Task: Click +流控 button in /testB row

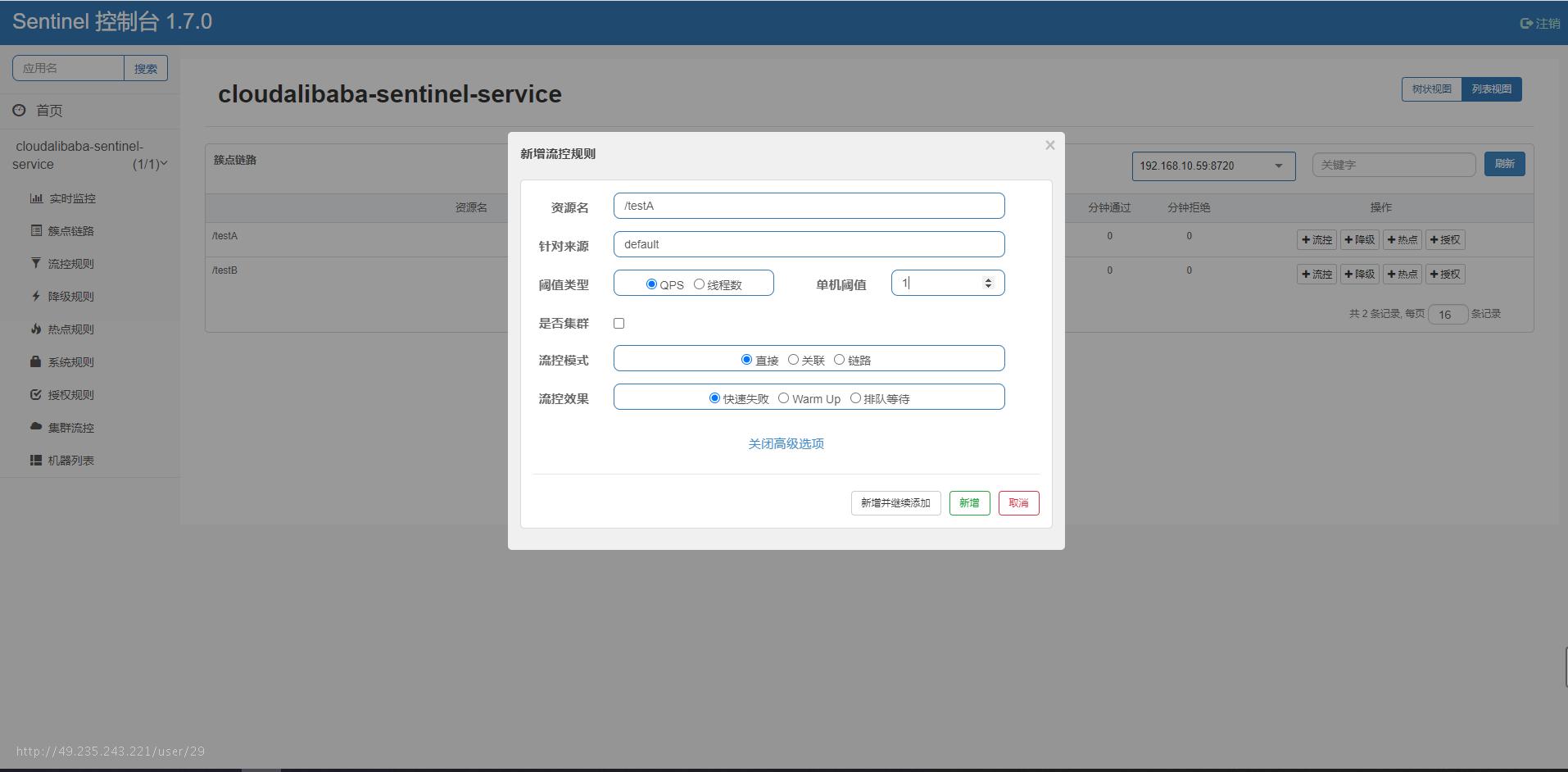Action: [1317, 275]
